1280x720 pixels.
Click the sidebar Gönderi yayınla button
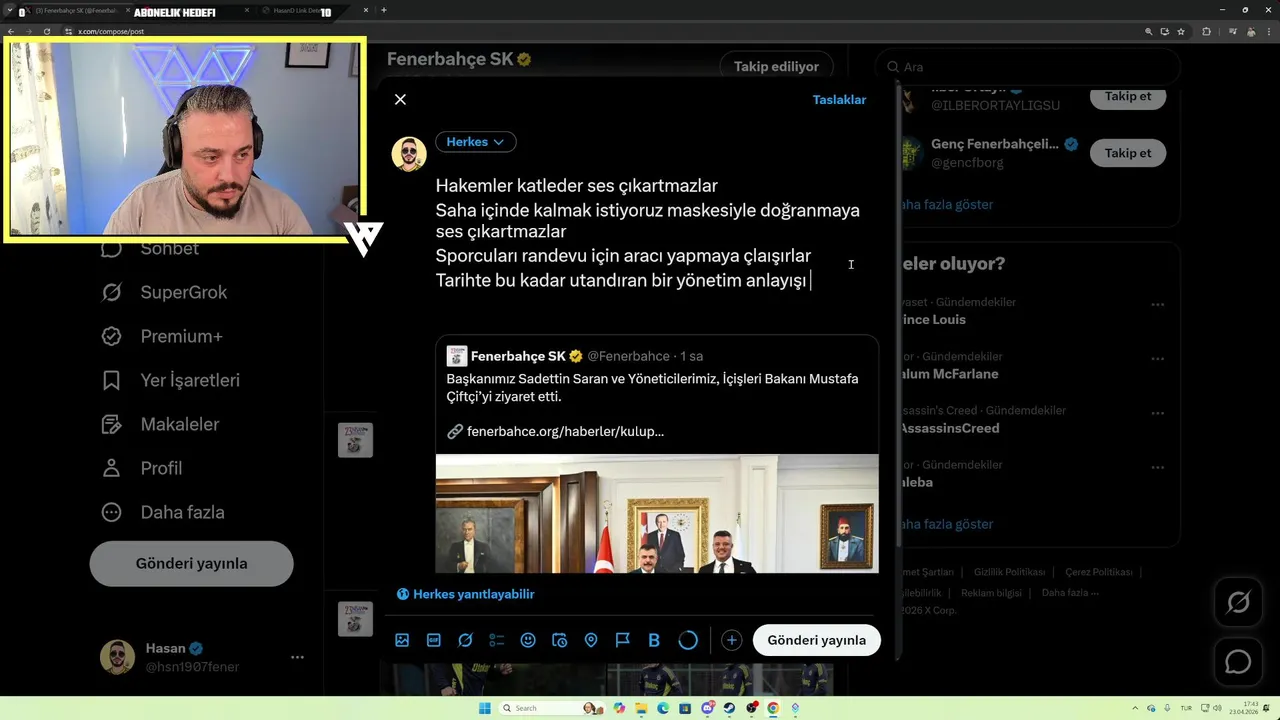pos(191,563)
